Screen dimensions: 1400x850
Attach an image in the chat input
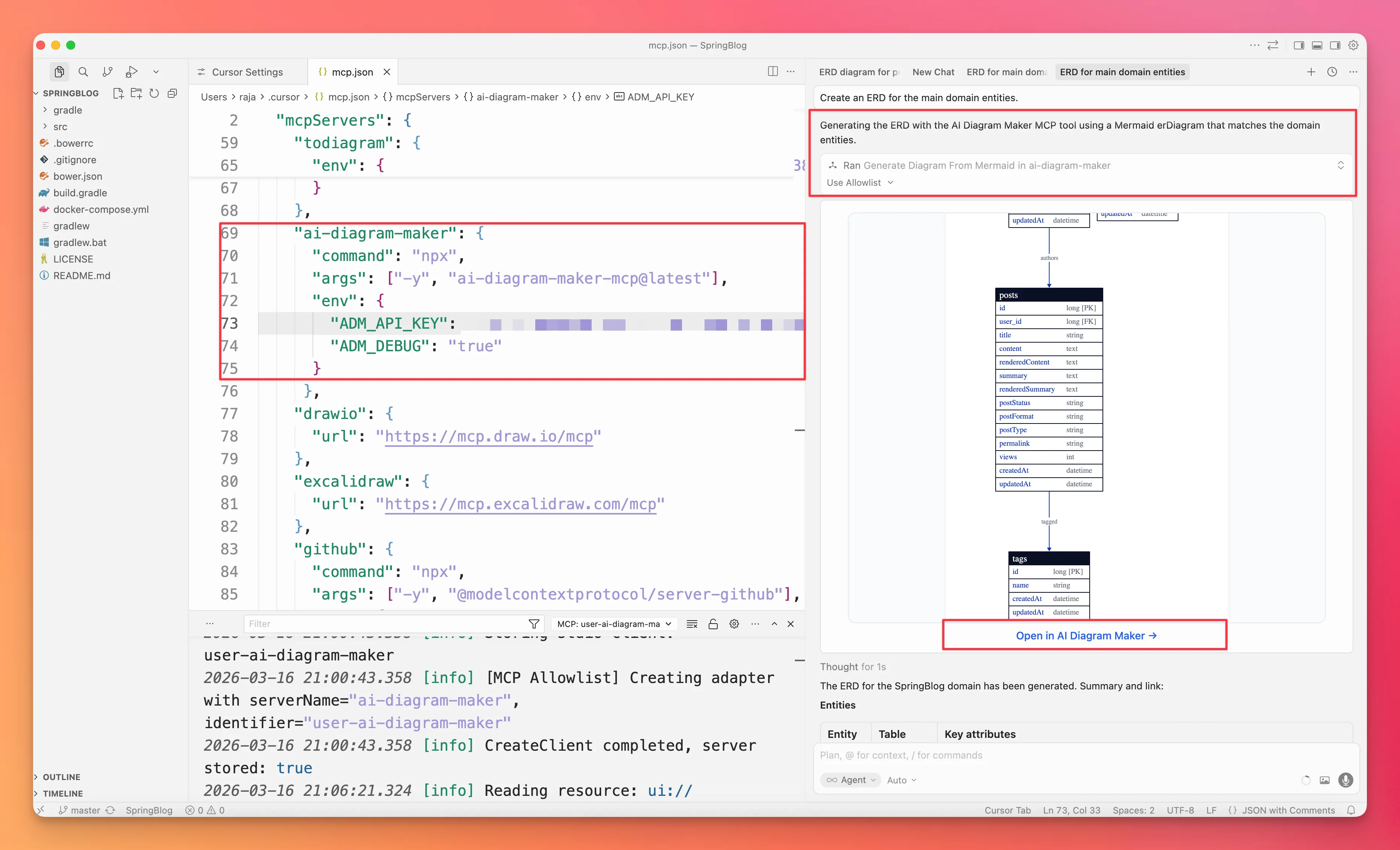click(x=1325, y=780)
